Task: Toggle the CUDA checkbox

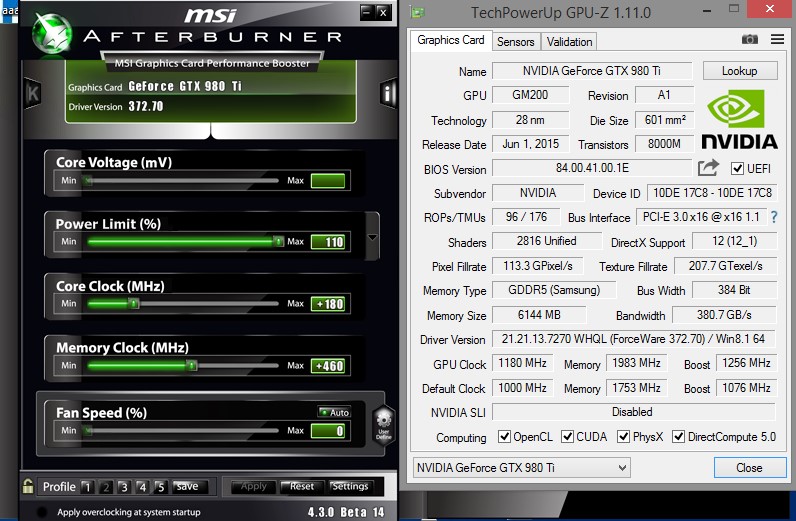Action: (568, 437)
